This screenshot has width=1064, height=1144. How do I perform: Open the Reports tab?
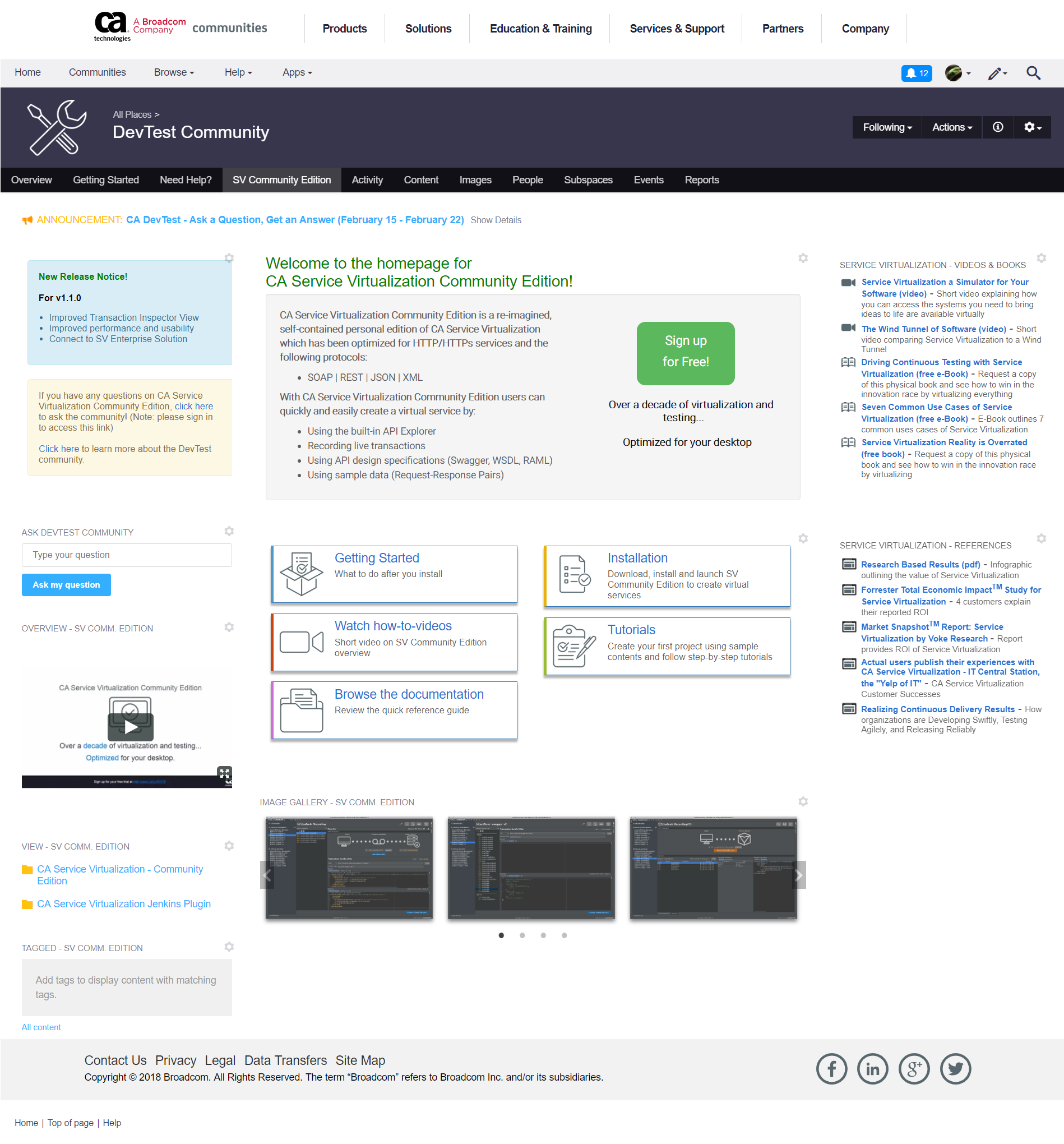(701, 179)
